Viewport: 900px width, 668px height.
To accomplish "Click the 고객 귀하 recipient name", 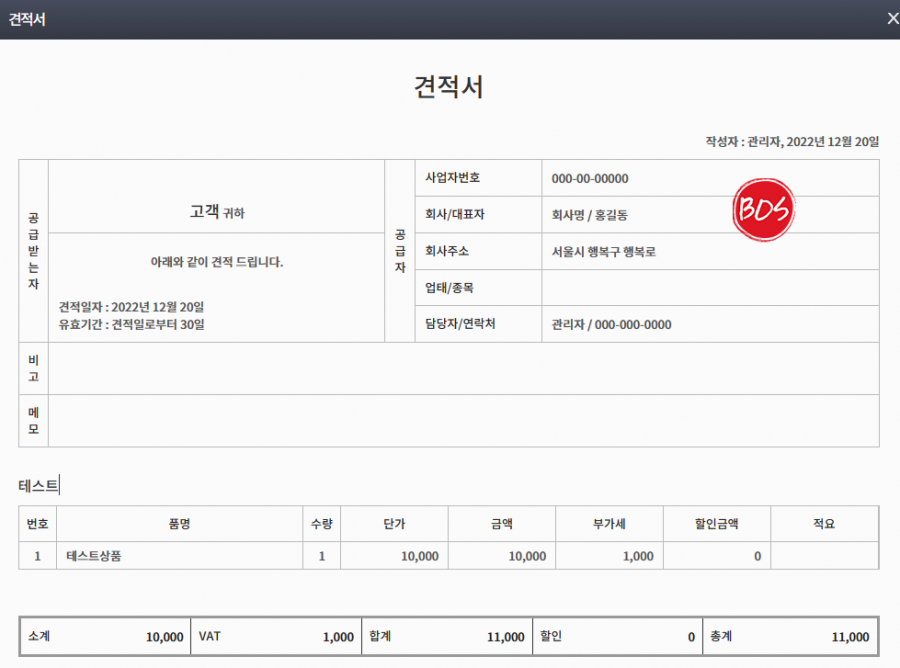I will coord(216,212).
